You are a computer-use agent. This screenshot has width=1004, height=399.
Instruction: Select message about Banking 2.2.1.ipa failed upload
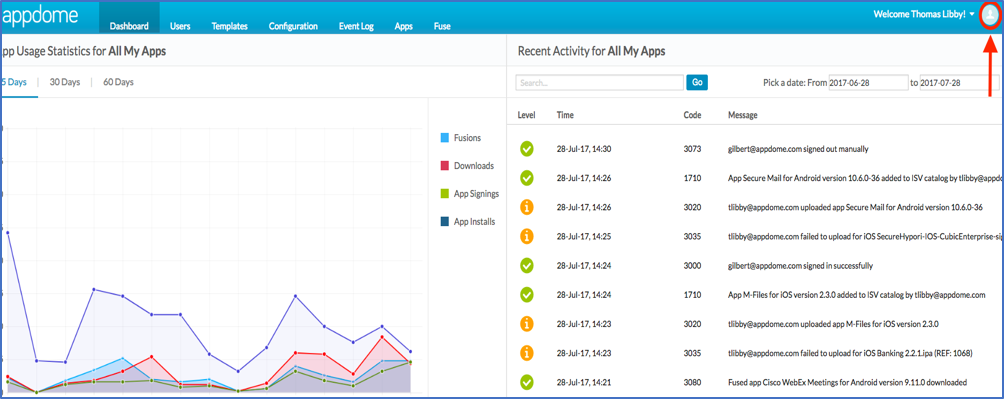click(850, 353)
